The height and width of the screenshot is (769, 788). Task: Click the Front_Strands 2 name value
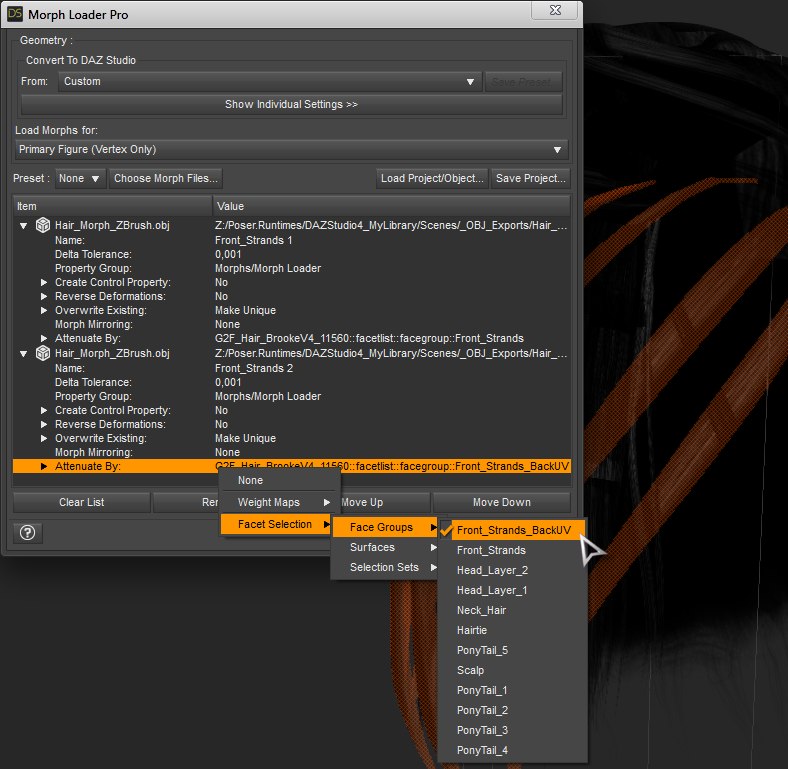coord(254,368)
